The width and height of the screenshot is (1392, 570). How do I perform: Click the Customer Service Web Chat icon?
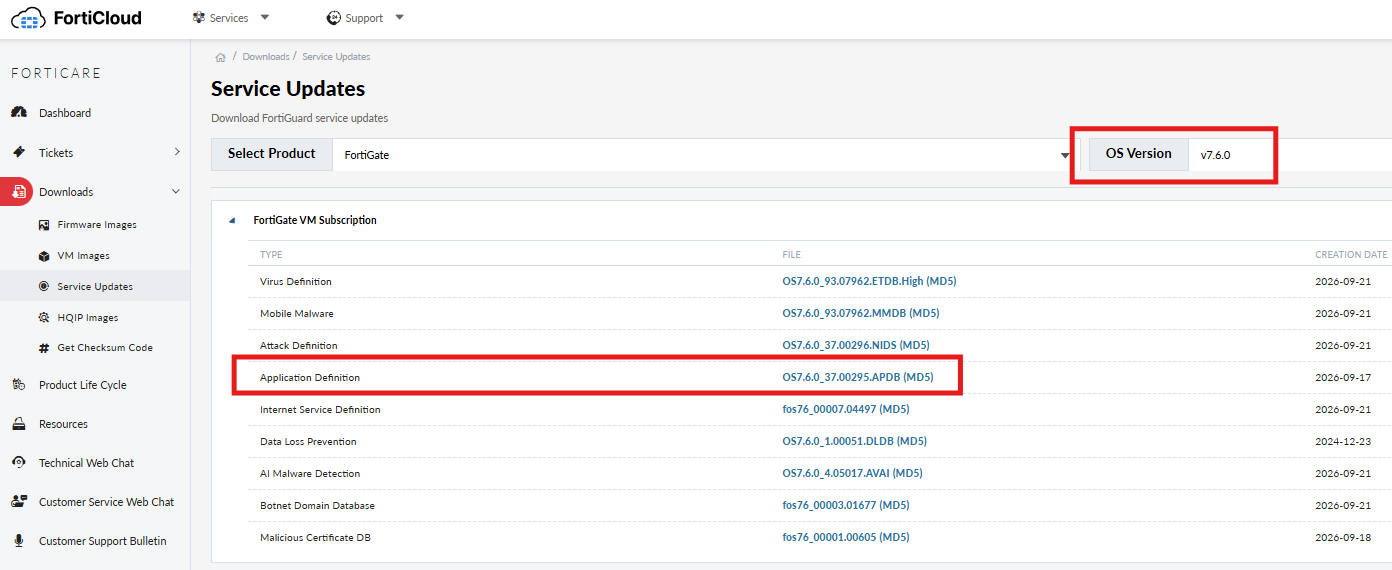[x=18, y=502]
